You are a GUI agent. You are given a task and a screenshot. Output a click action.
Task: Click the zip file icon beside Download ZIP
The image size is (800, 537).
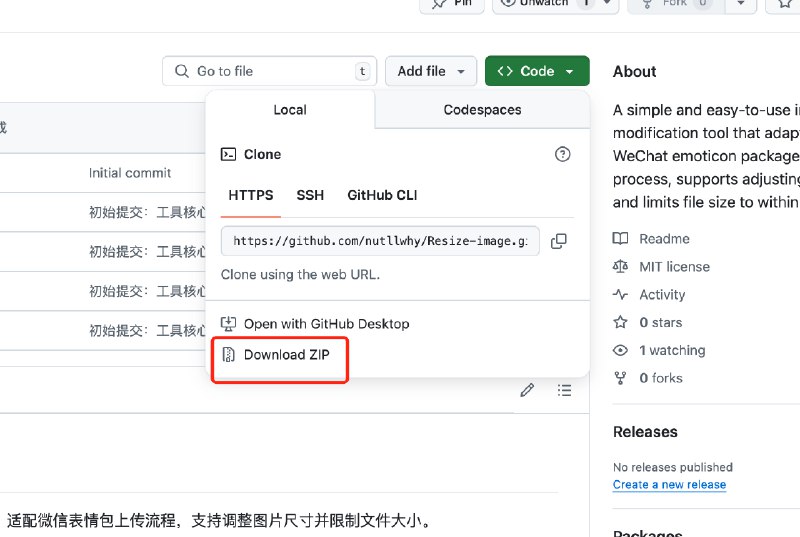click(x=229, y=354)
